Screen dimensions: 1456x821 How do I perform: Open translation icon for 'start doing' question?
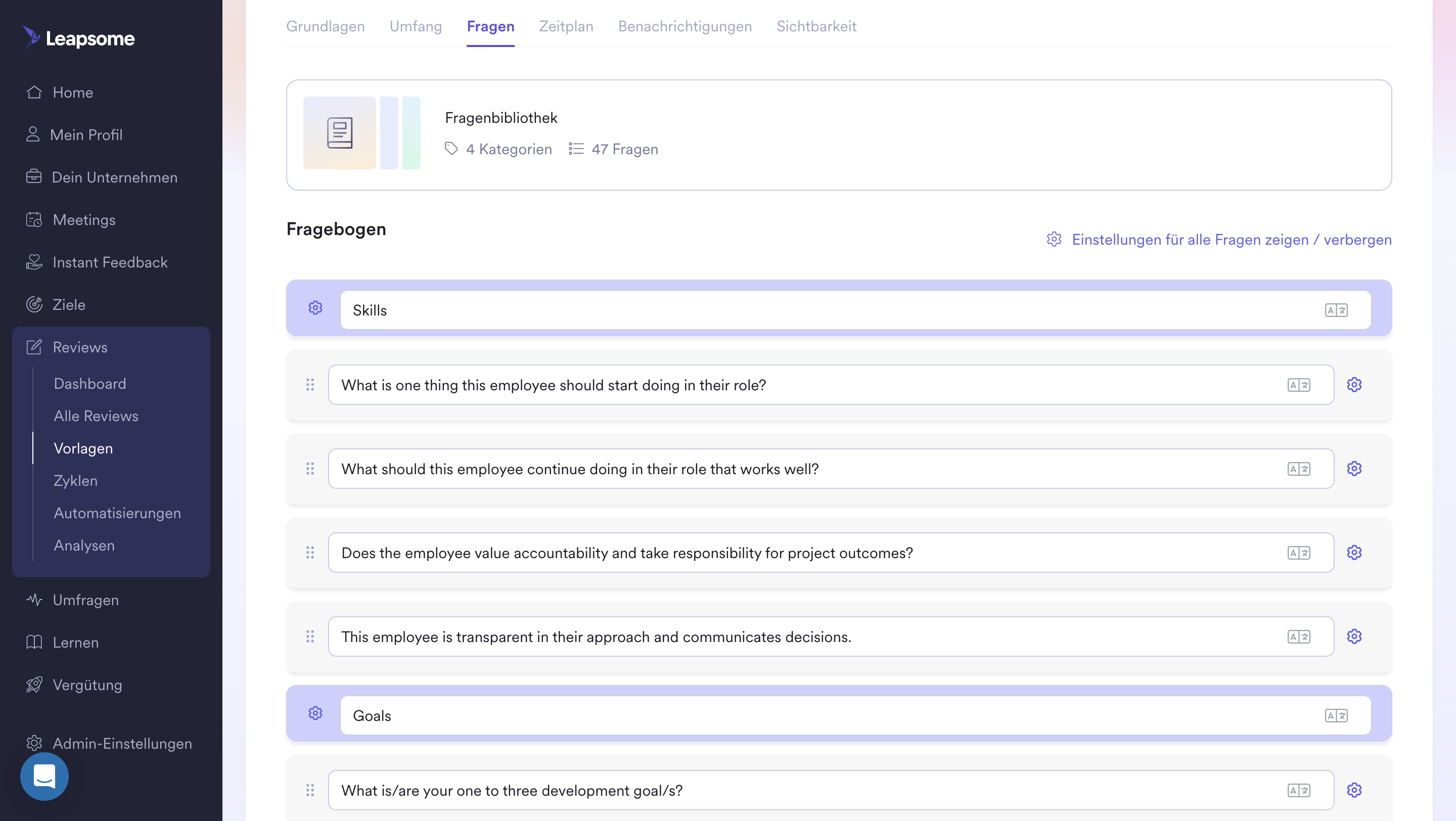(1299, 385)
